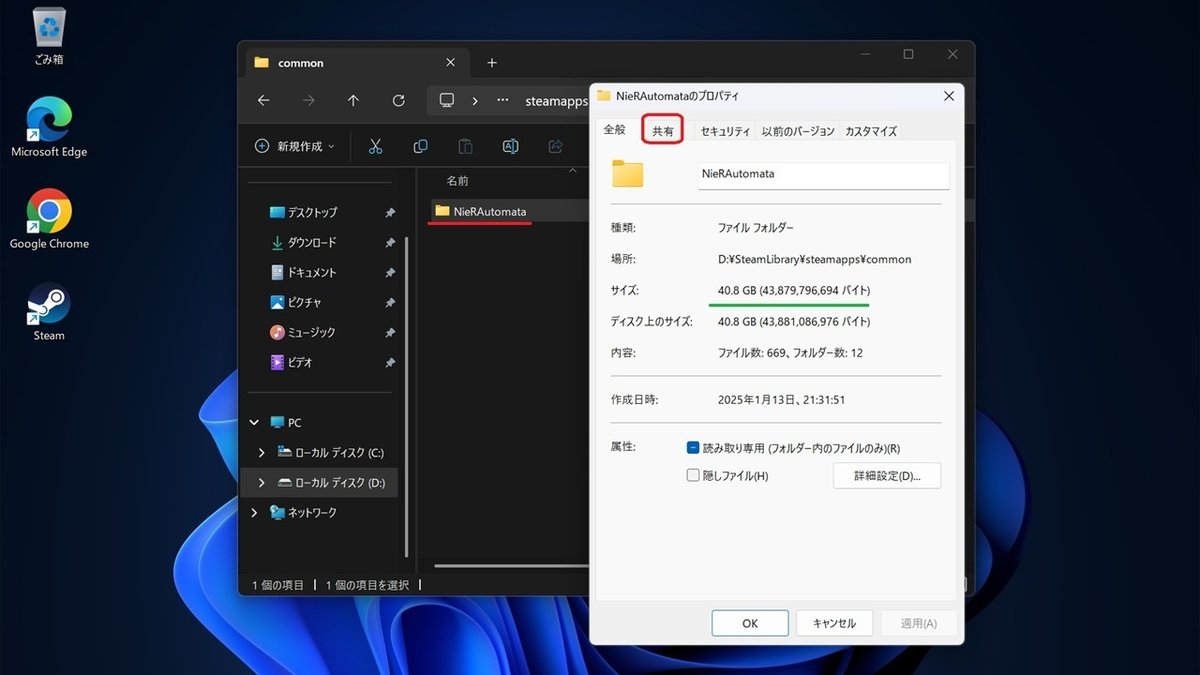Image resolution: width=1200 pixels, height=675 pixels.
Task: Switch to the 以前のバージョン tab
Action: tap(797, 131)
